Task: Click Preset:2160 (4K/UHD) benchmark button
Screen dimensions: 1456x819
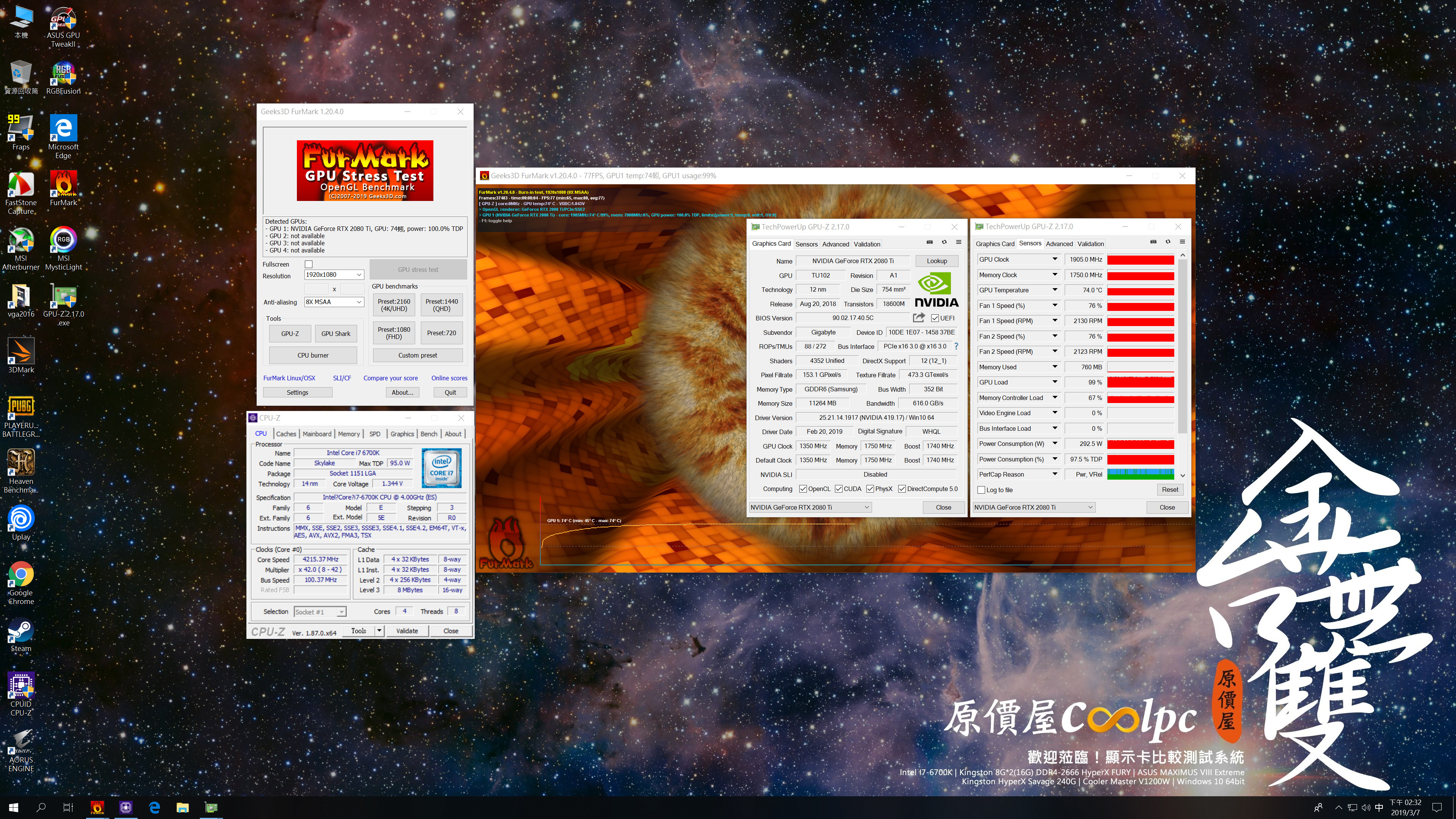Action: pos(394,305)
